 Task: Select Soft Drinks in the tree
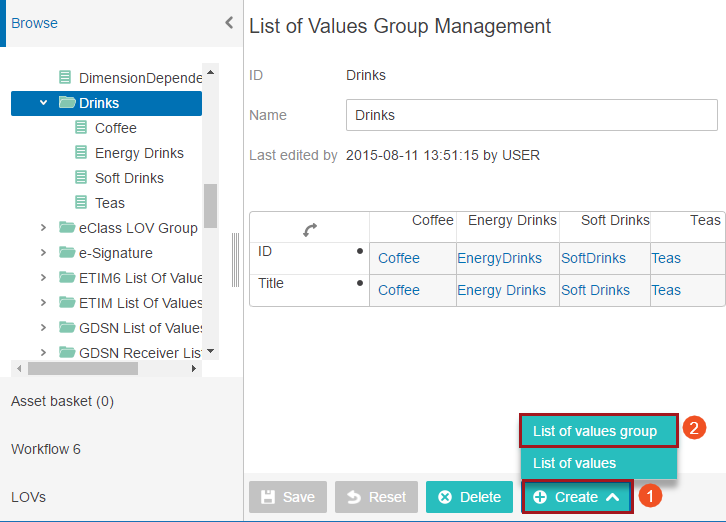click(x=130, y=178)
